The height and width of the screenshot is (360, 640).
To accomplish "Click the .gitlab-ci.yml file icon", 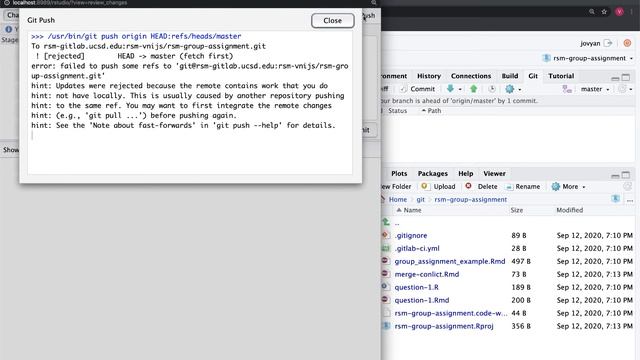I will tap(385, 248).
